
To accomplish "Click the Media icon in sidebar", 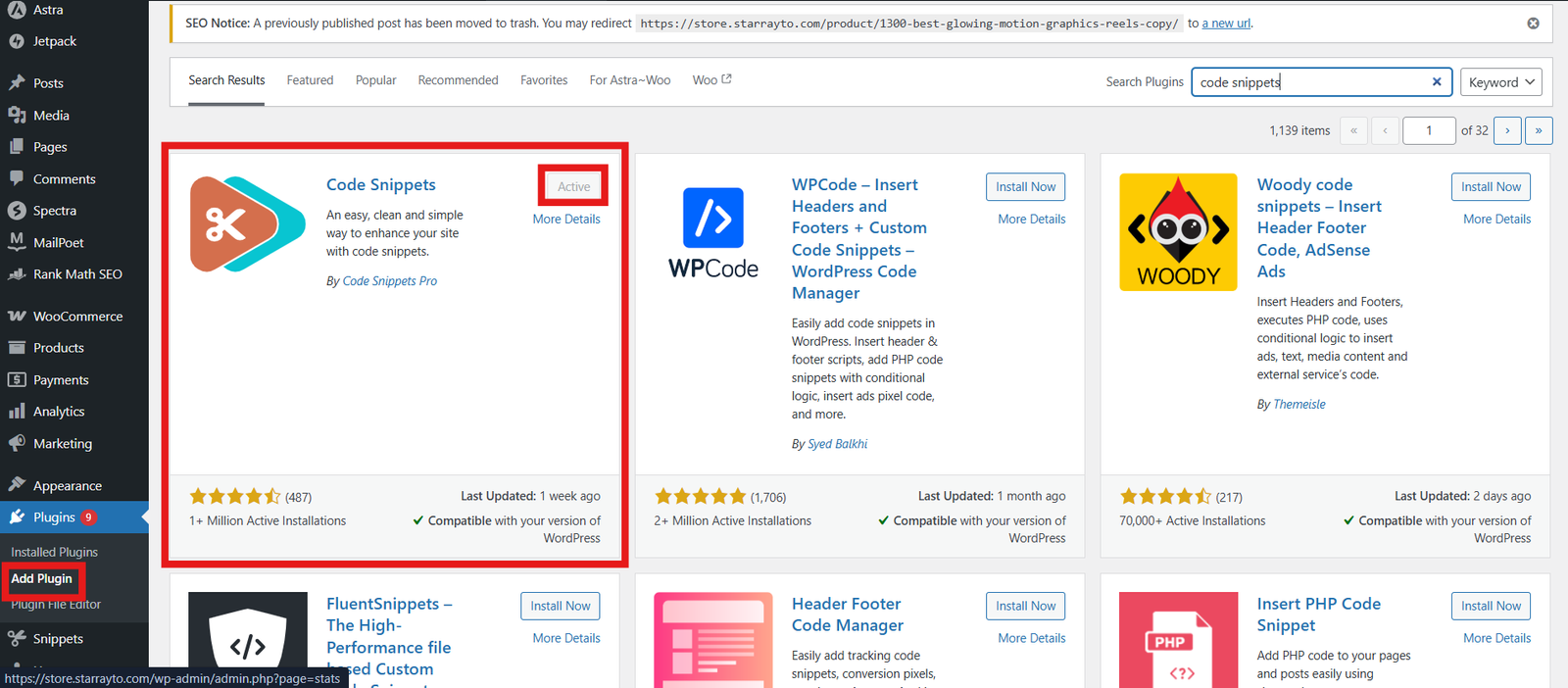I will click(17, 115).
